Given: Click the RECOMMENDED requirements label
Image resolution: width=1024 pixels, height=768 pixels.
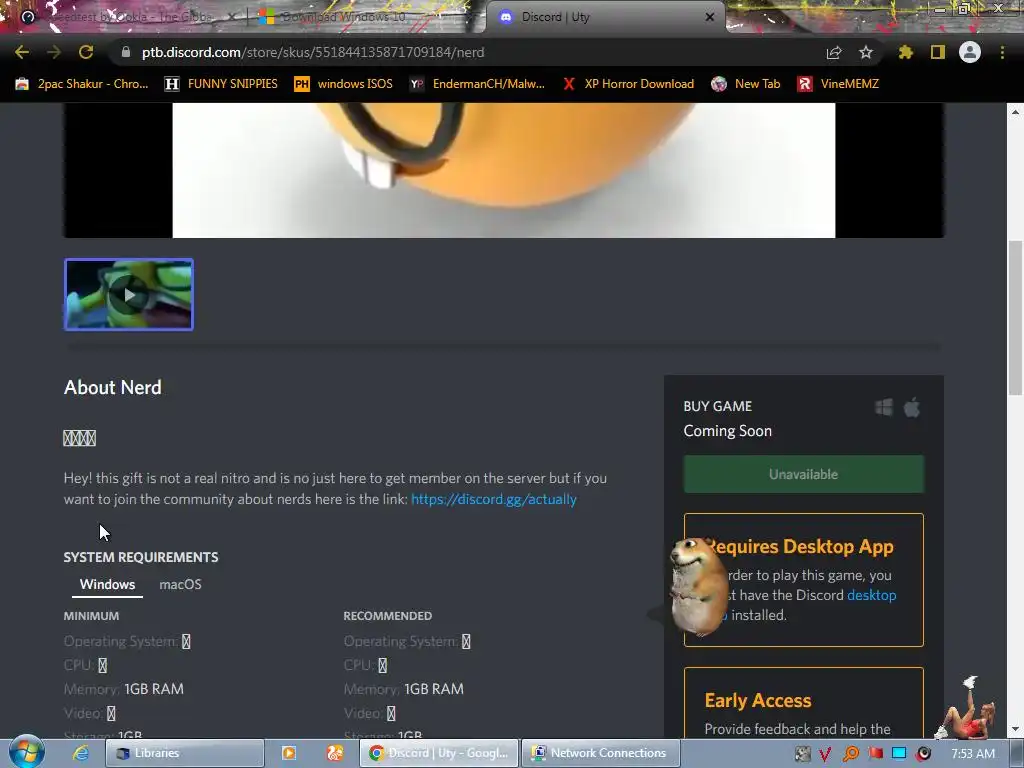Looking at the screenshot, I should 387,616.
